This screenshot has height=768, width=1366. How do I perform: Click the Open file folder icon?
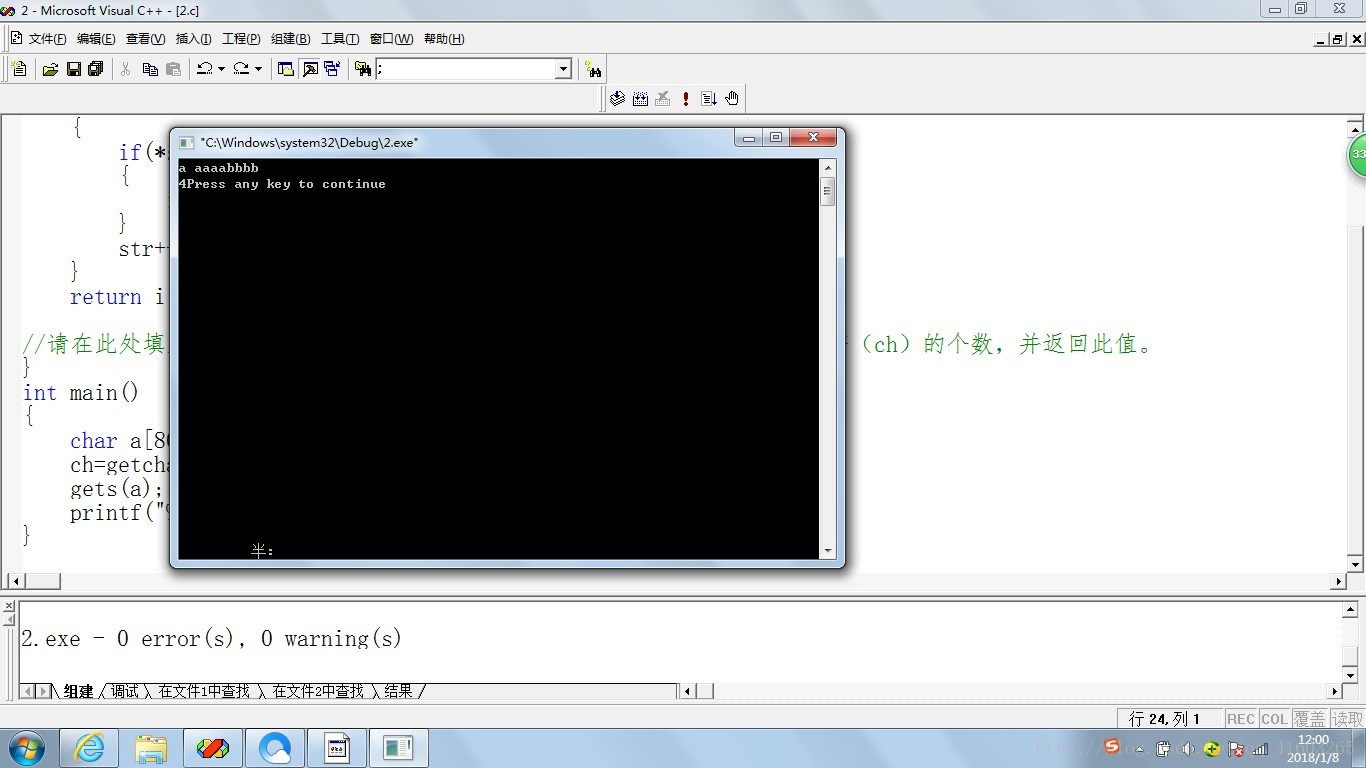50,69
